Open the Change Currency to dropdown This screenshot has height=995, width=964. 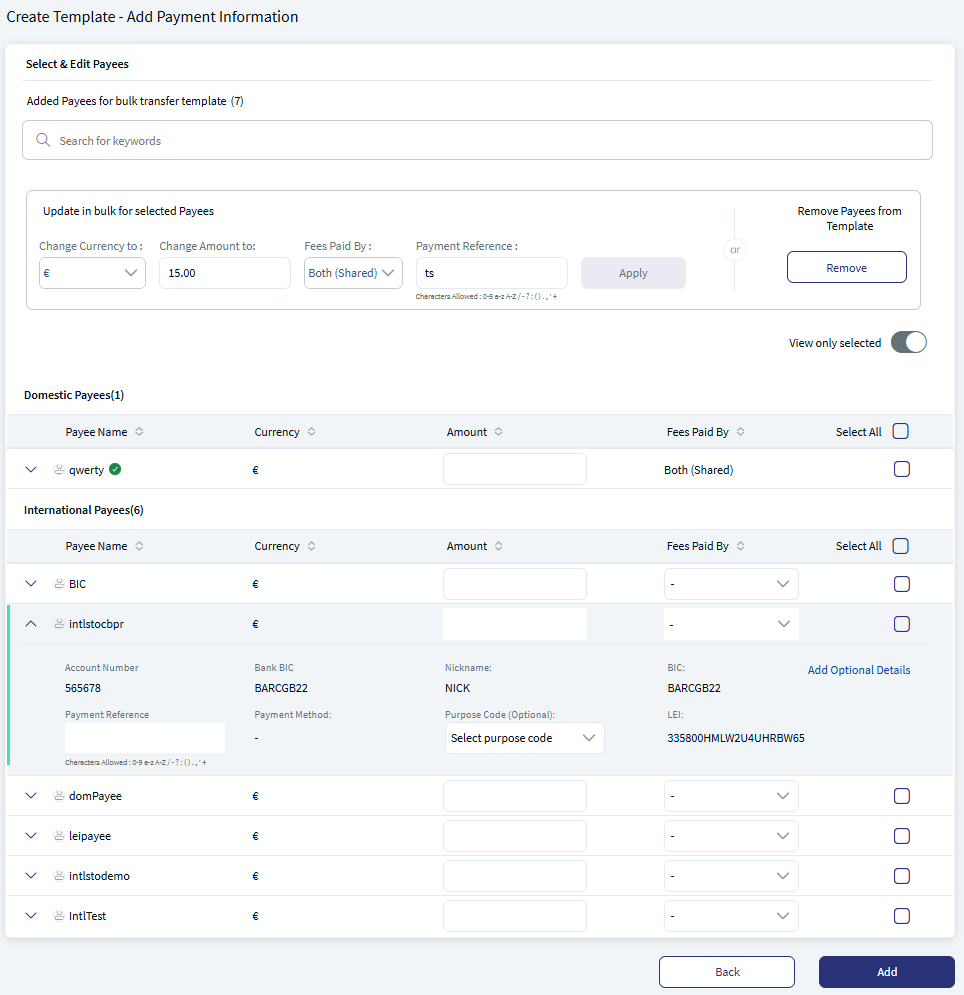(x=92, y=273)
